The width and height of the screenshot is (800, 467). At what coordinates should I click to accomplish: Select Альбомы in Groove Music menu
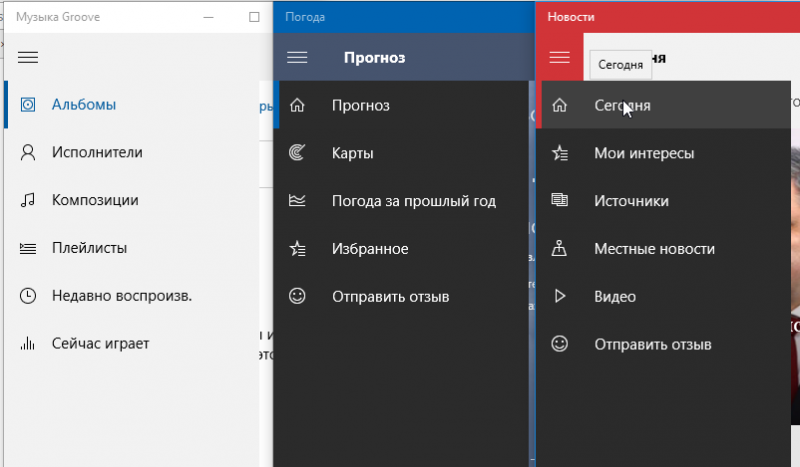coord(133,105)
